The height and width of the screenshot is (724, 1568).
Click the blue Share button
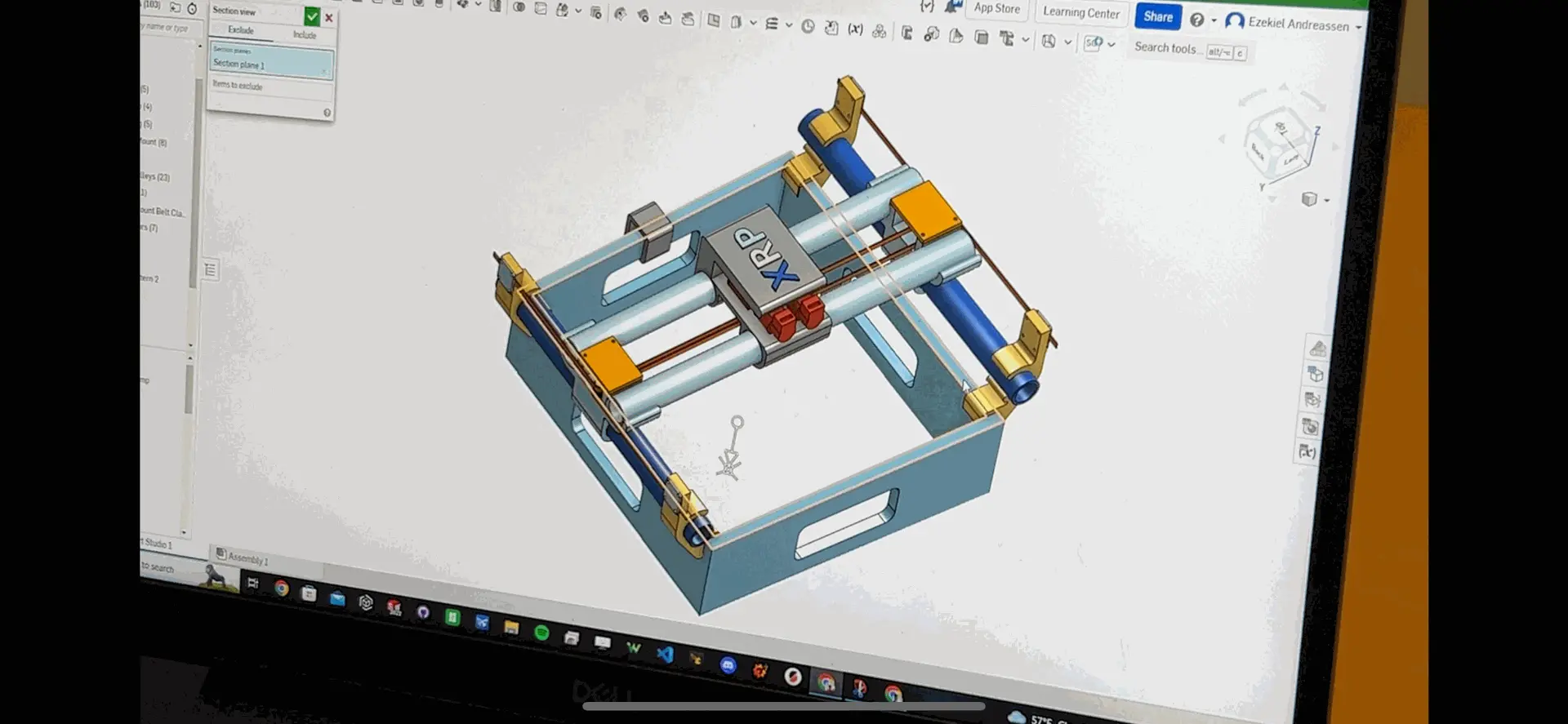pos(1158,16)
